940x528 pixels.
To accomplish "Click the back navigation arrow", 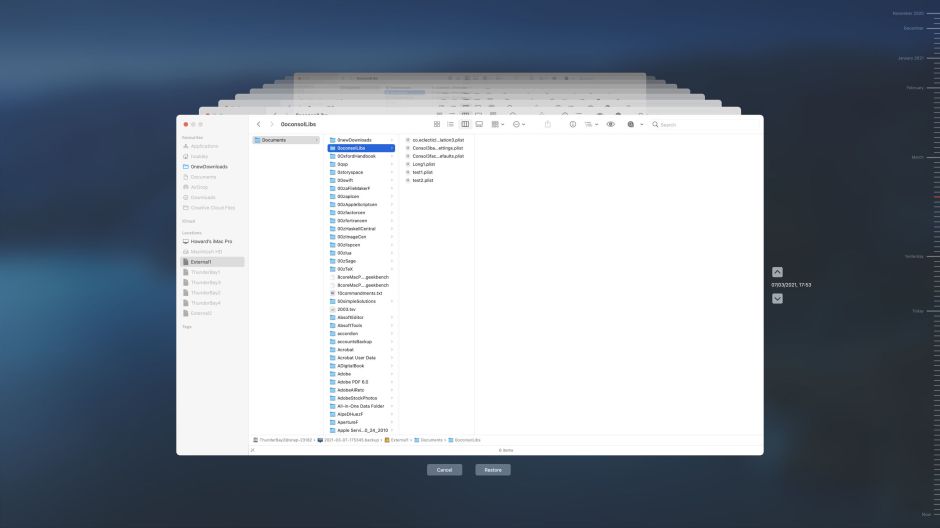I will point(259,124).
